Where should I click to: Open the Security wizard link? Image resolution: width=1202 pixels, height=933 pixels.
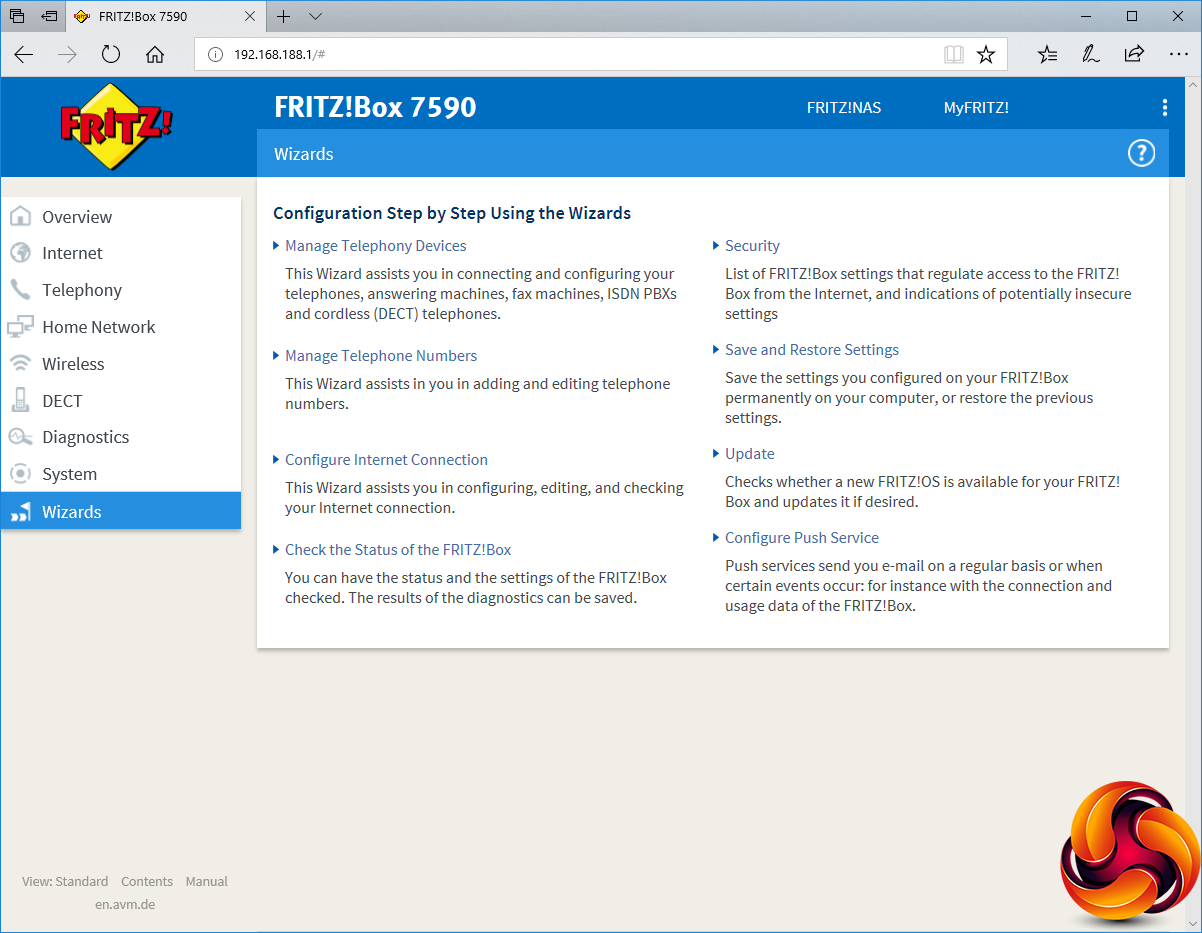pos(752,245)
